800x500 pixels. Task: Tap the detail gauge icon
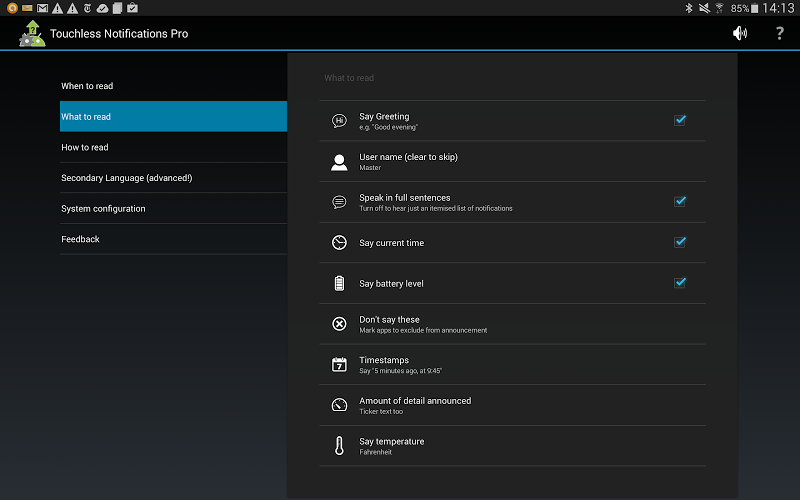[x=339, y=405]
